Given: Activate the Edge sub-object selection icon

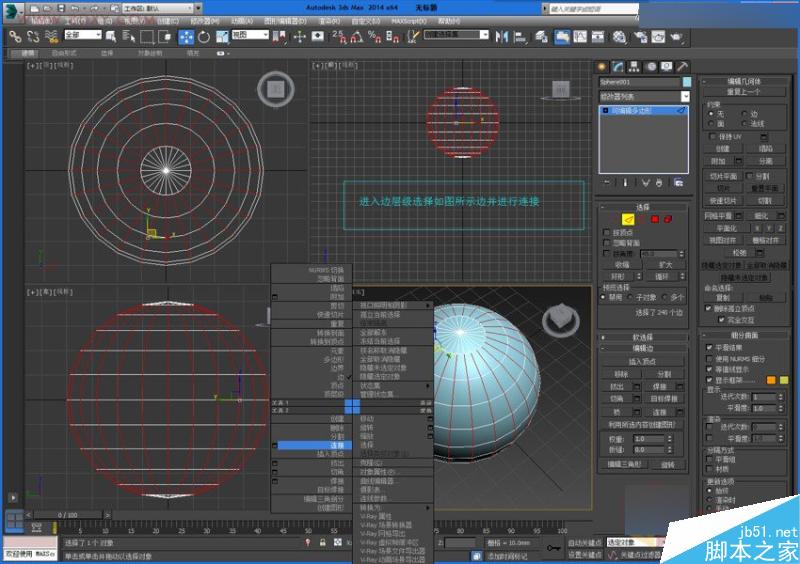Looking at the screenshot, I should 628,218.
